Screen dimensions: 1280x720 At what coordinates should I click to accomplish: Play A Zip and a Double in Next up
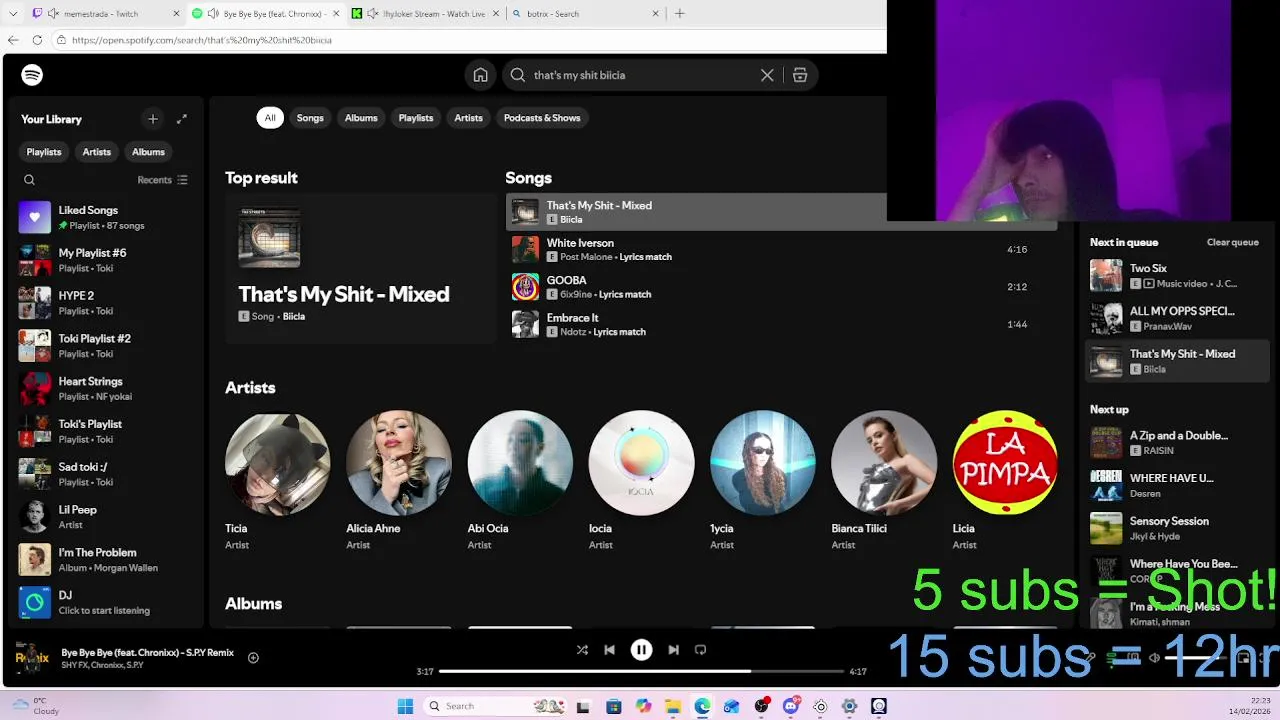pos(1177,443)
